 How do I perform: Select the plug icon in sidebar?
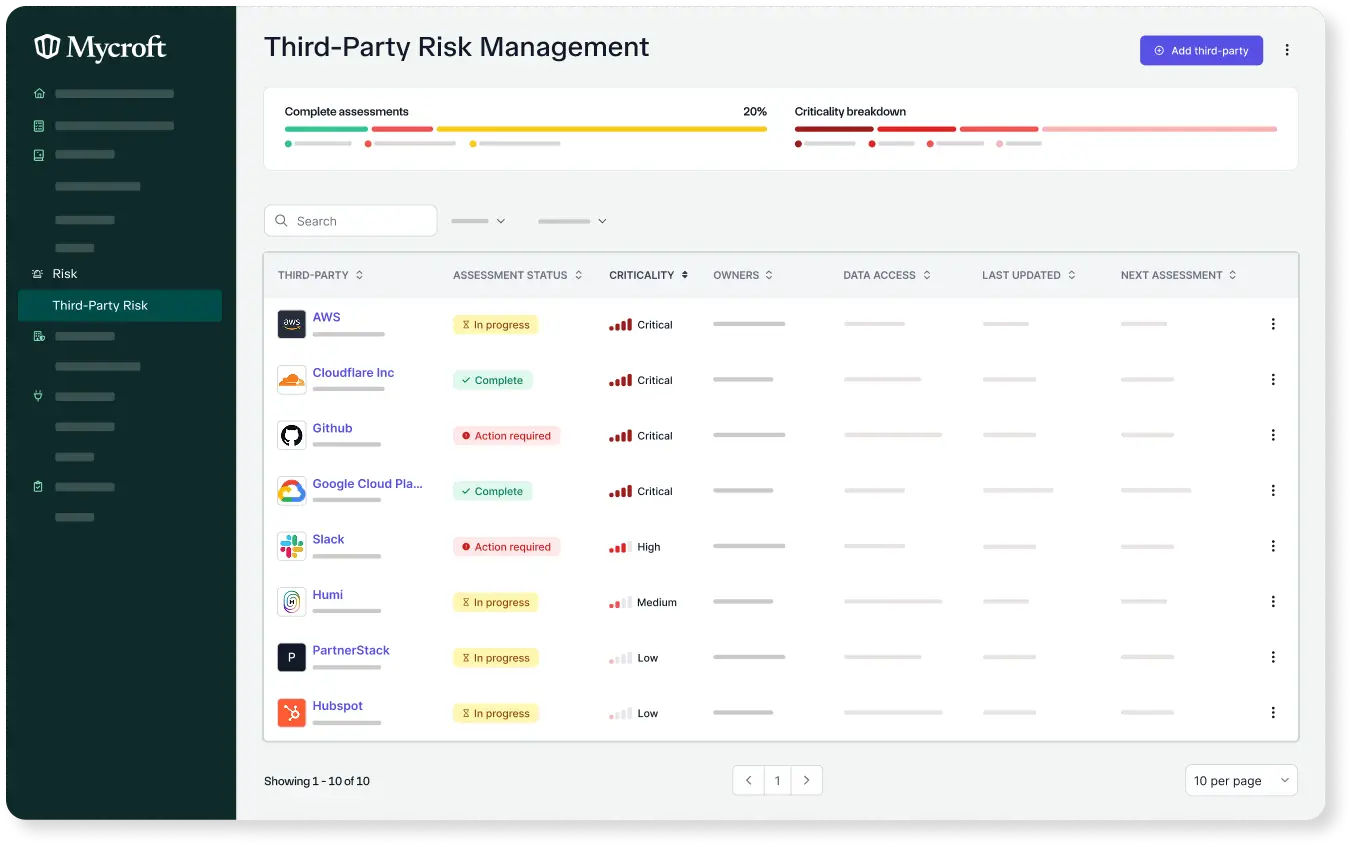(x=39, y=396)
